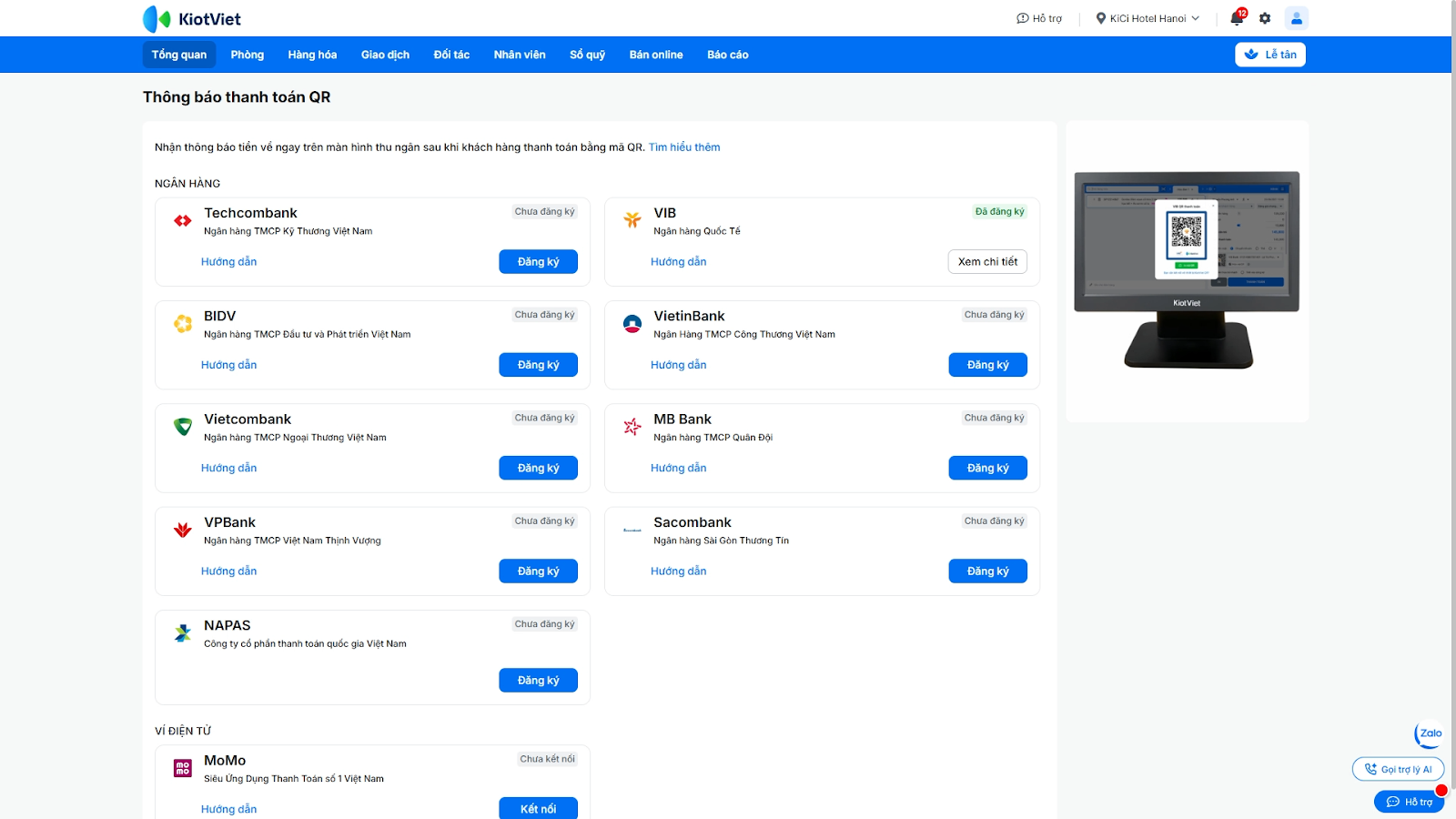1456x819 pixels.
Task: Open Techcombank Hướng dẫn guide
Action: (229, 262)
